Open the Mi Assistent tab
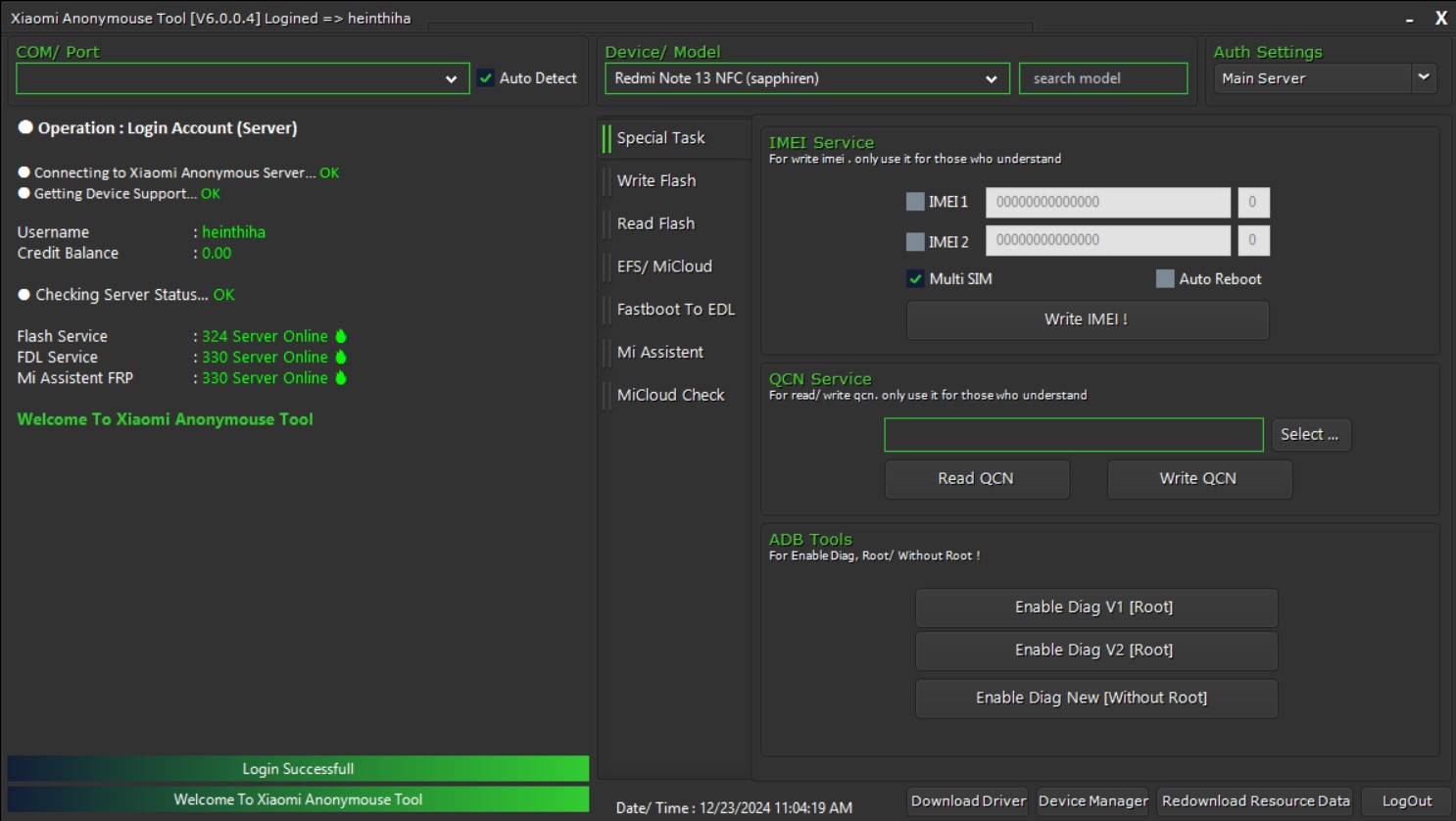1456x821 pixels. [675, 352]
